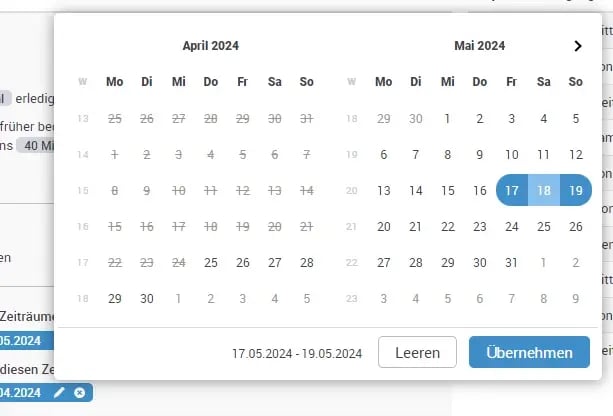Remove the 04.2024 date range tag
The height and width of the screenshot is (416, 613).
(x=79, y=393)
